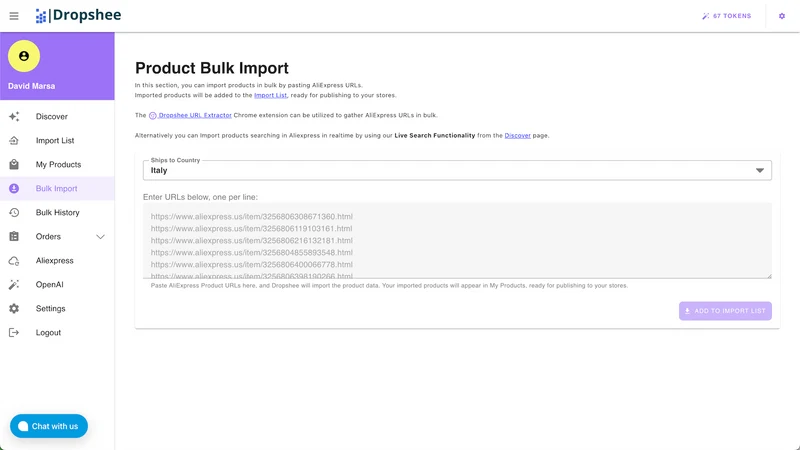Click the Logout arrow icon

pos(14,333)
